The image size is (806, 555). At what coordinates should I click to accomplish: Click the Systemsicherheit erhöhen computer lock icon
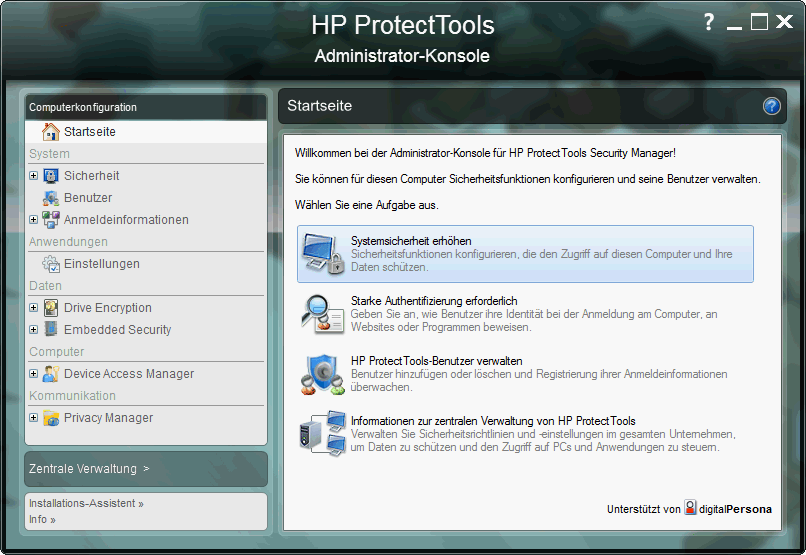click(x=323, y=253)
